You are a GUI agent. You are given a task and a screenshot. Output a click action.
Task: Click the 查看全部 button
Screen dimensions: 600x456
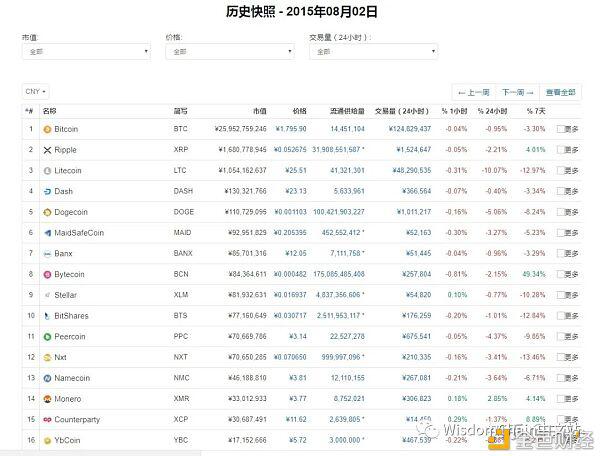click(561, 93)
